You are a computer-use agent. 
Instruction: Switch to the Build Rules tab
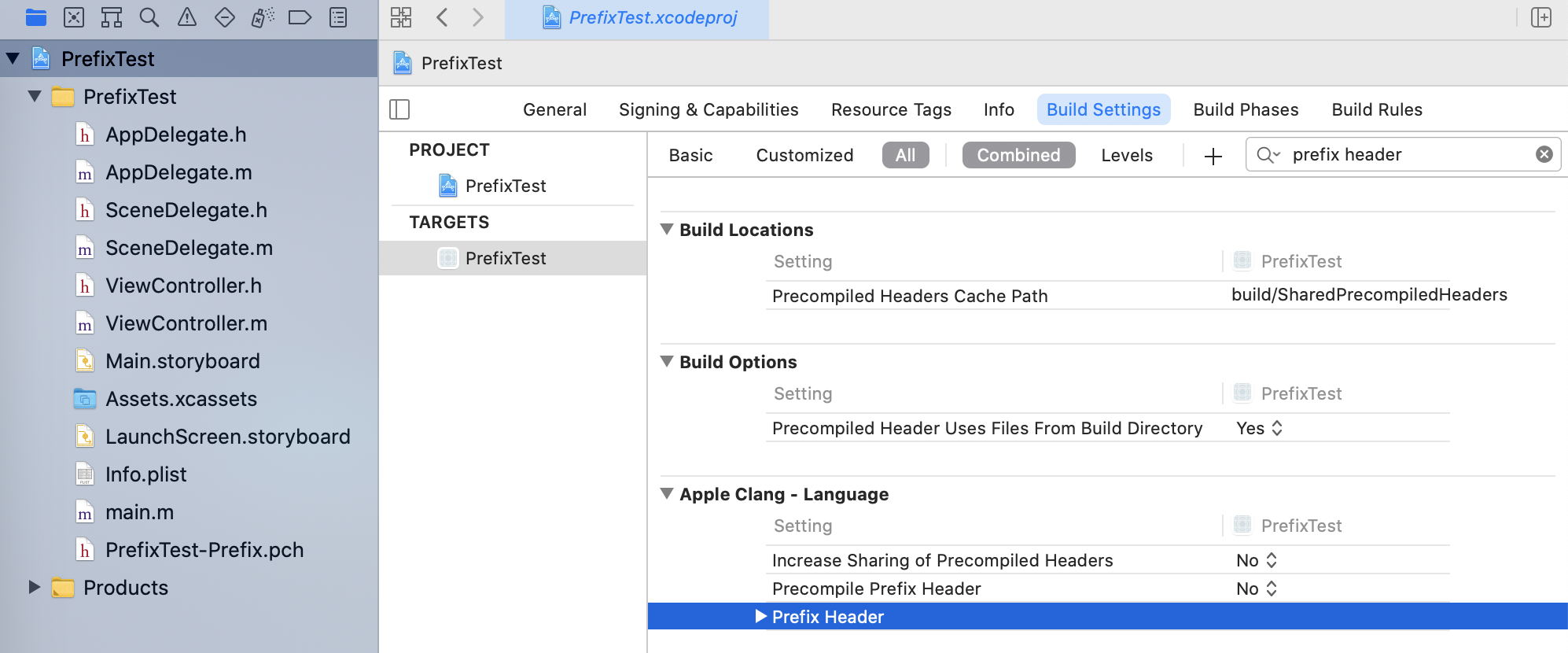click(1377, 109)
